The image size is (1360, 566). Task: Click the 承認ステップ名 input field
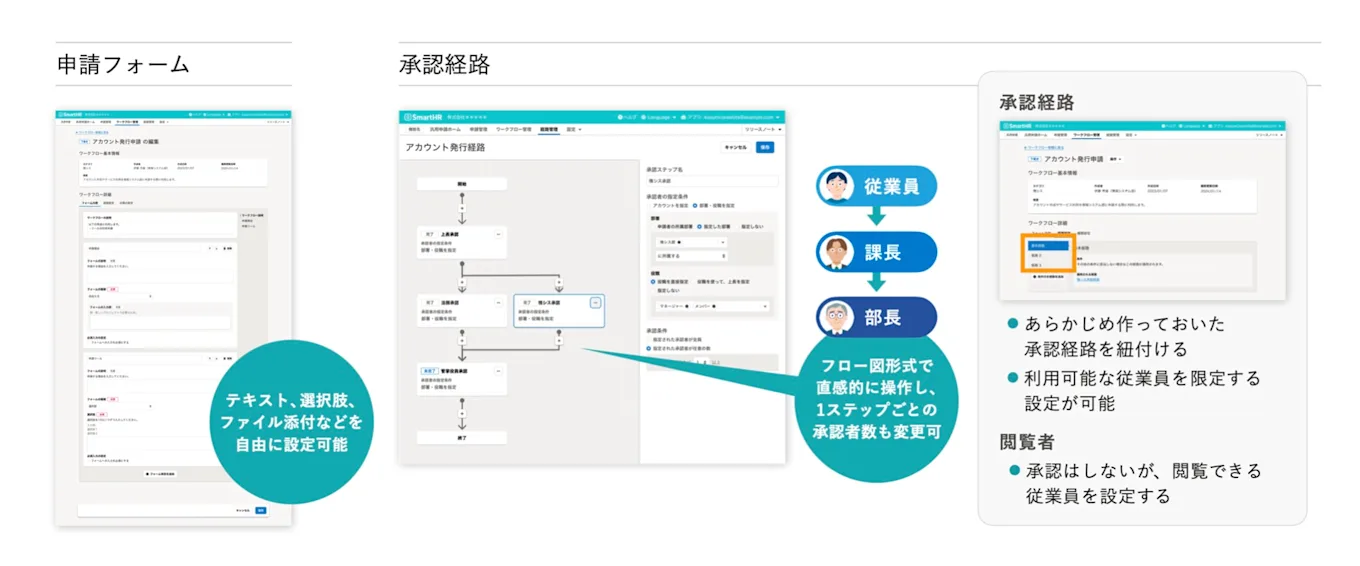tap(711, 182)
